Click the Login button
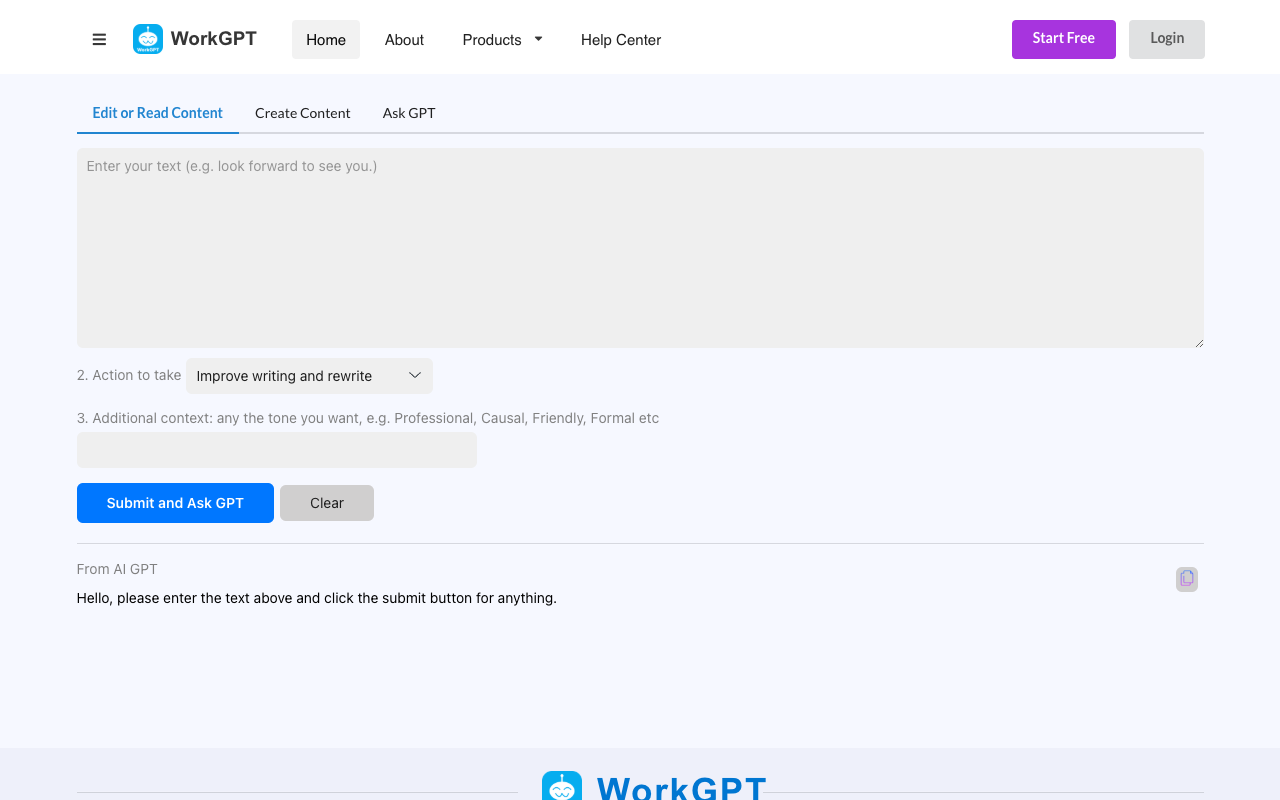Screen dimensions: 1280x800 (x=1167, y=39)
